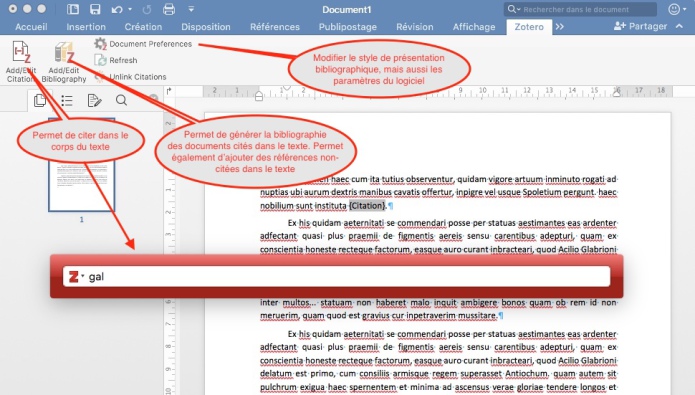Image resolution: width=695 pixels, height=395 pixels.
Task: Expand quick access toolbar customize arrow
Action: pyautogui.click(x=191, y=9)
